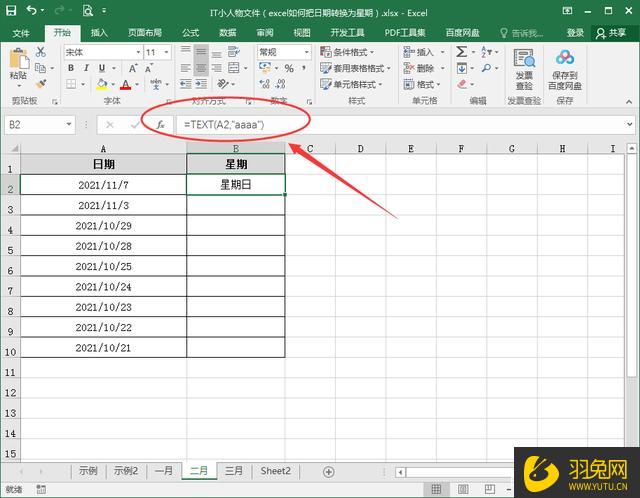Open font color dropdown arrow

[x=137, y=84]
